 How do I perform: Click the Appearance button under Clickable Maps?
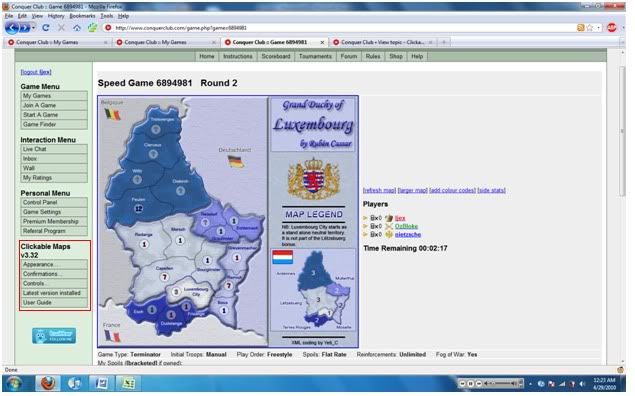54,264
